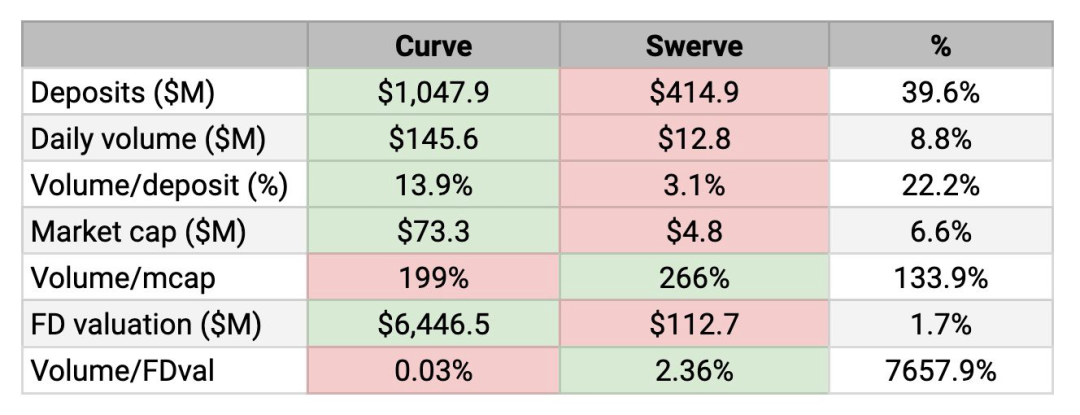This screenshot has height=415, width=1080.
Task: Select the Swerve column header
Action: point(694,45)
